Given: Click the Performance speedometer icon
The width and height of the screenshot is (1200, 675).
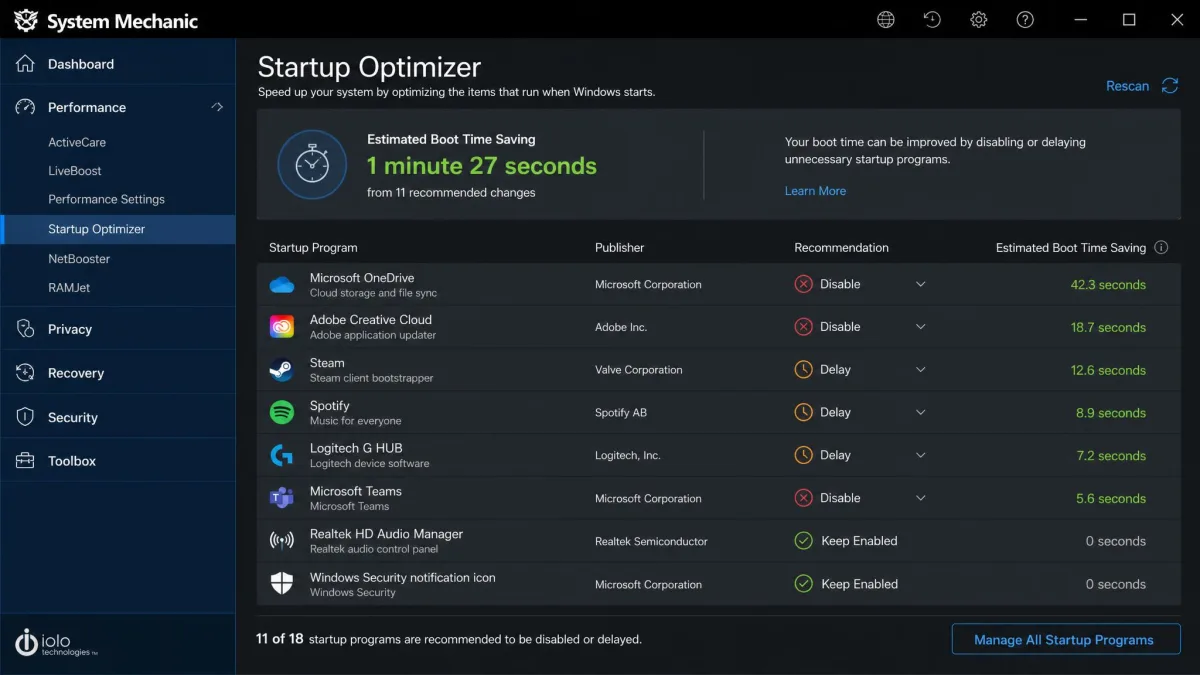Looking at the screenshot, I should click(25, 107).
